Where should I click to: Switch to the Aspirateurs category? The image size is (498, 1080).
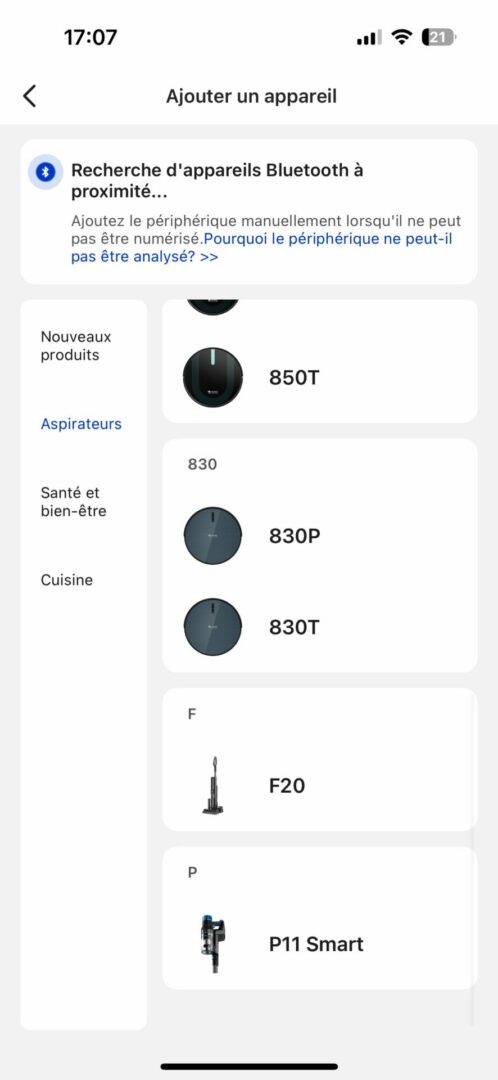click(81, 424)
